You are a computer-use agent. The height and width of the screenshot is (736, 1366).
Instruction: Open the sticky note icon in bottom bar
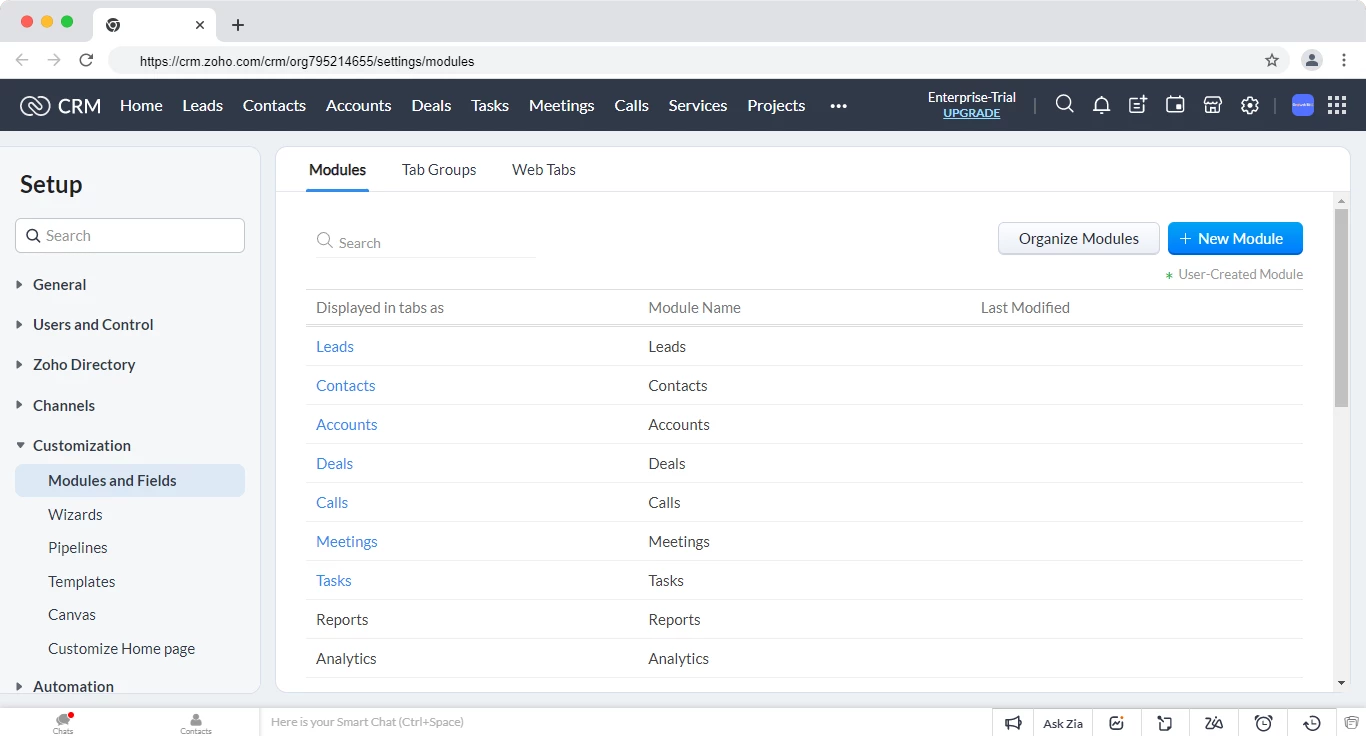click(1165, 723)
